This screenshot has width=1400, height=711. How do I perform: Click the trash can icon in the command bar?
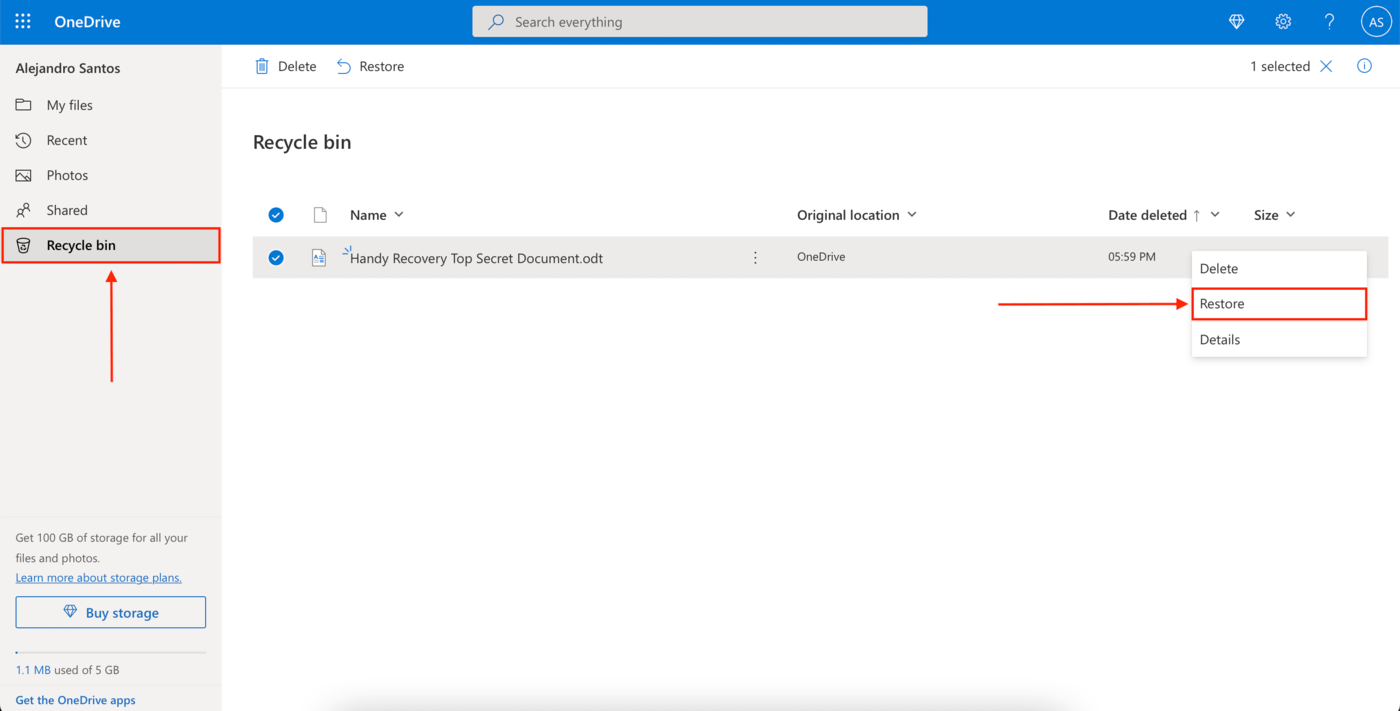tap(262, 66)
